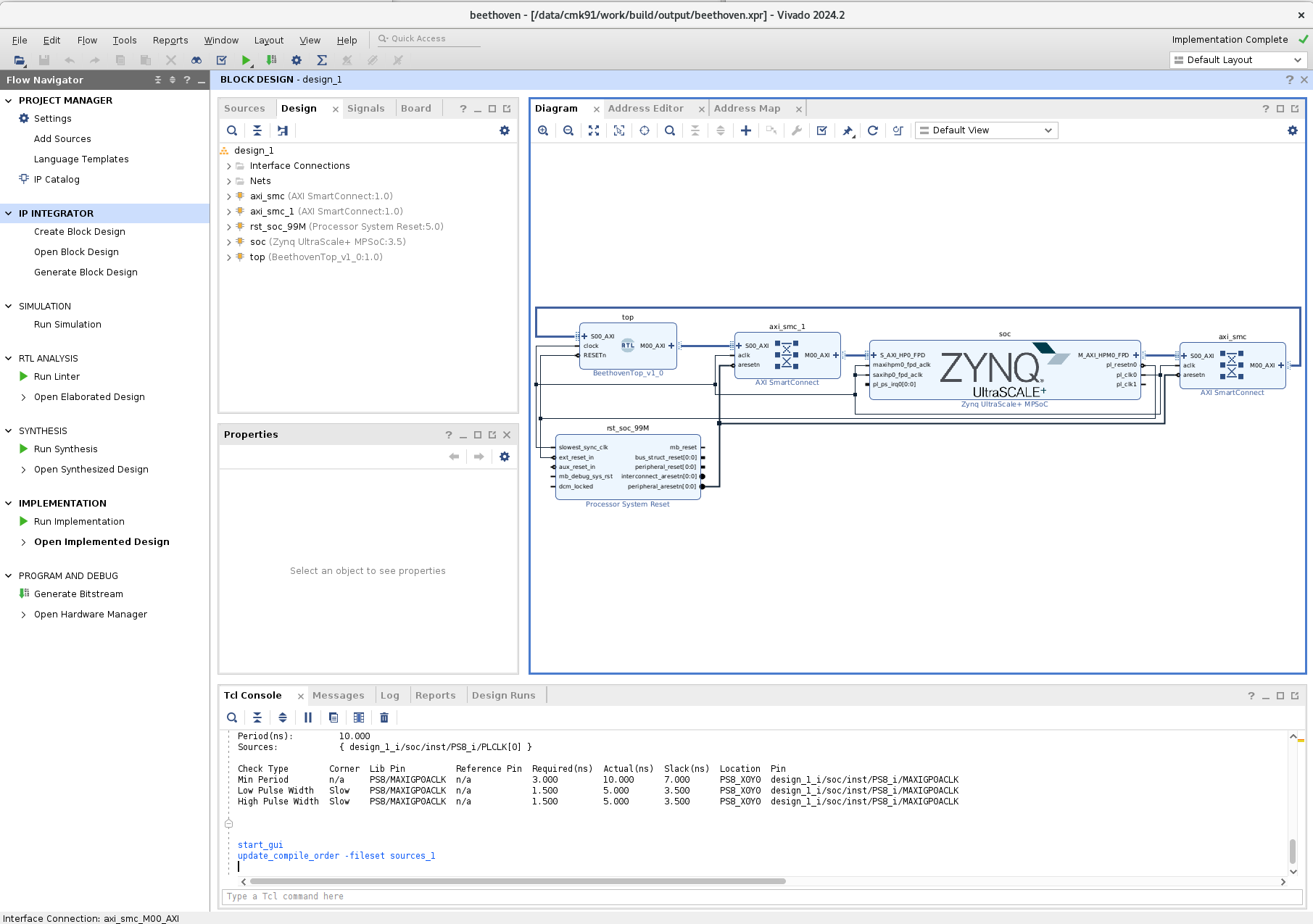
Task: Click collapse all icon in Design panel
Action: (257, 130)
